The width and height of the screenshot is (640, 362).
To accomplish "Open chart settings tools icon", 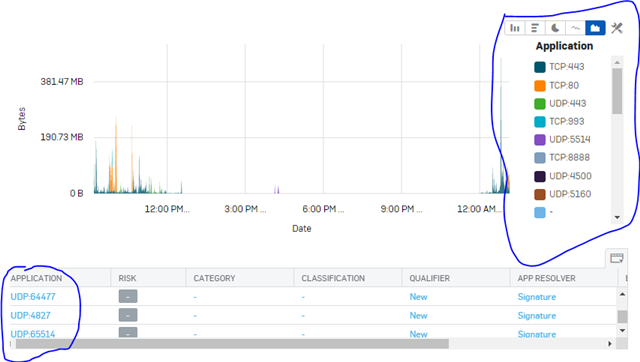I will click(x=617, y=28).
